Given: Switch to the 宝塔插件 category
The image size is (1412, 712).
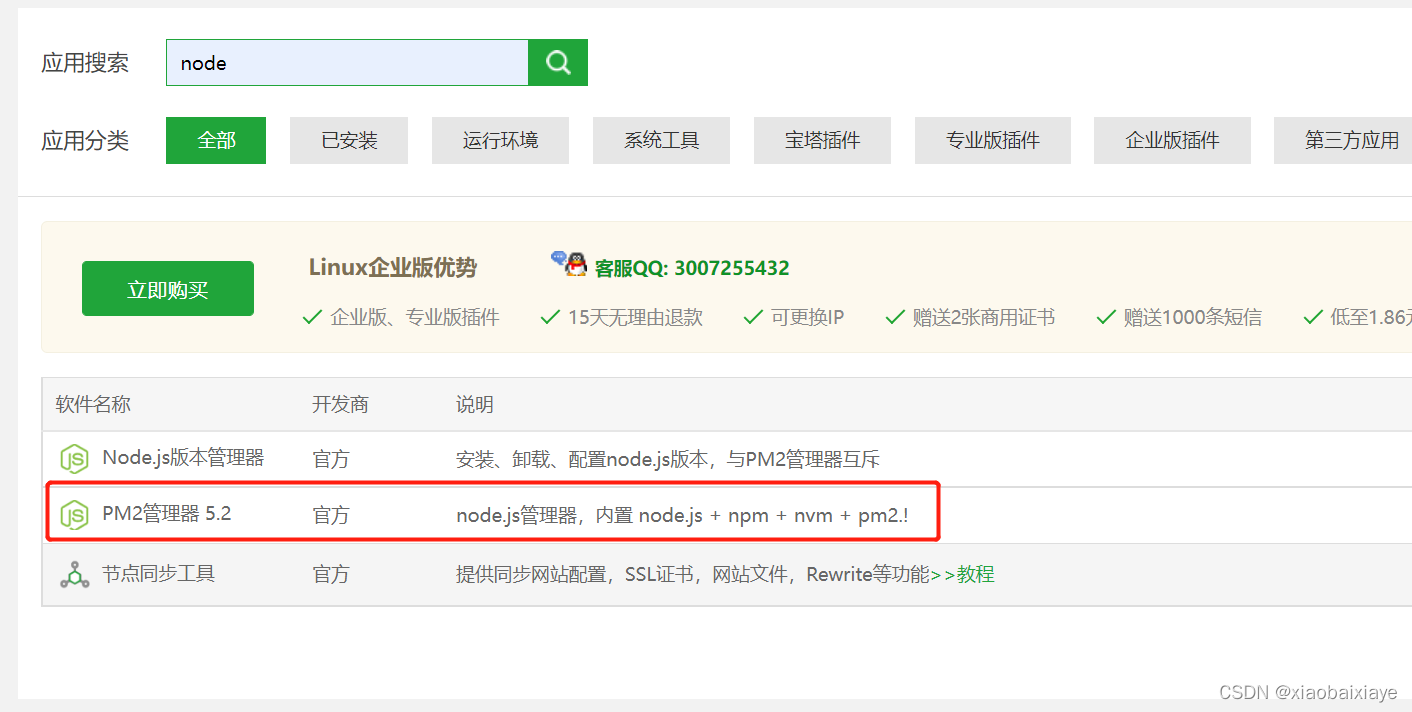Looking at the screenshot, I should coord(822,140).
